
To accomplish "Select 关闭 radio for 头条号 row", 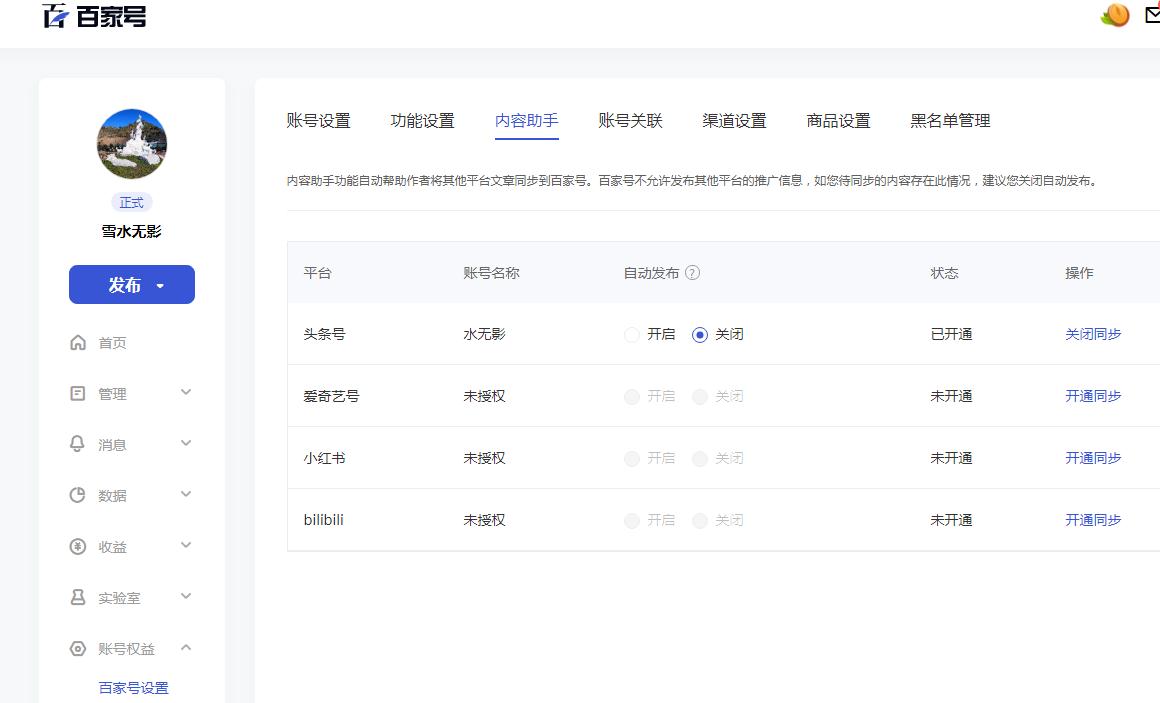I will point(700,334).
